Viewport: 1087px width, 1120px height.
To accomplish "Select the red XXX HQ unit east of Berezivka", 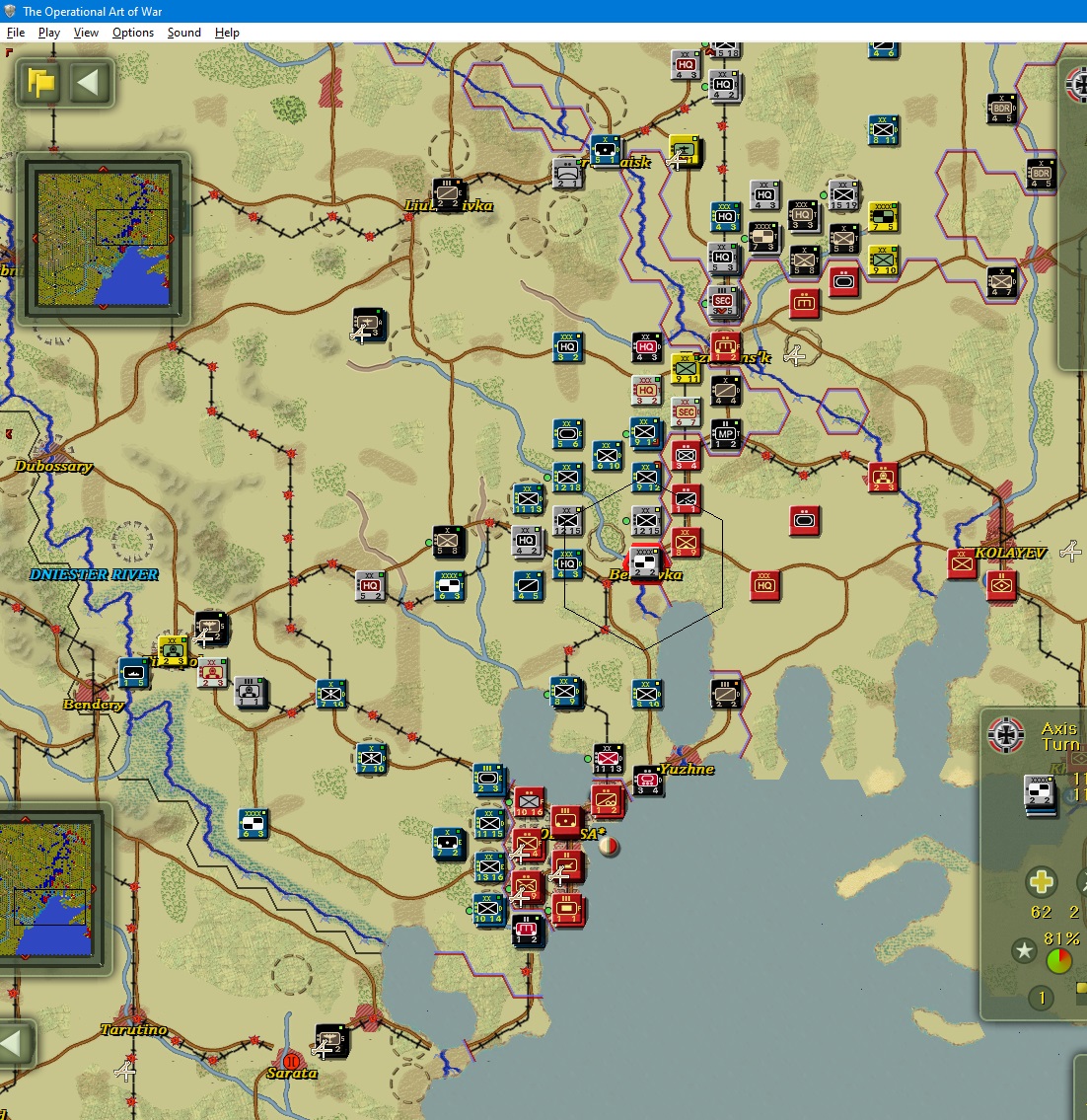I will tap(764, 586).
